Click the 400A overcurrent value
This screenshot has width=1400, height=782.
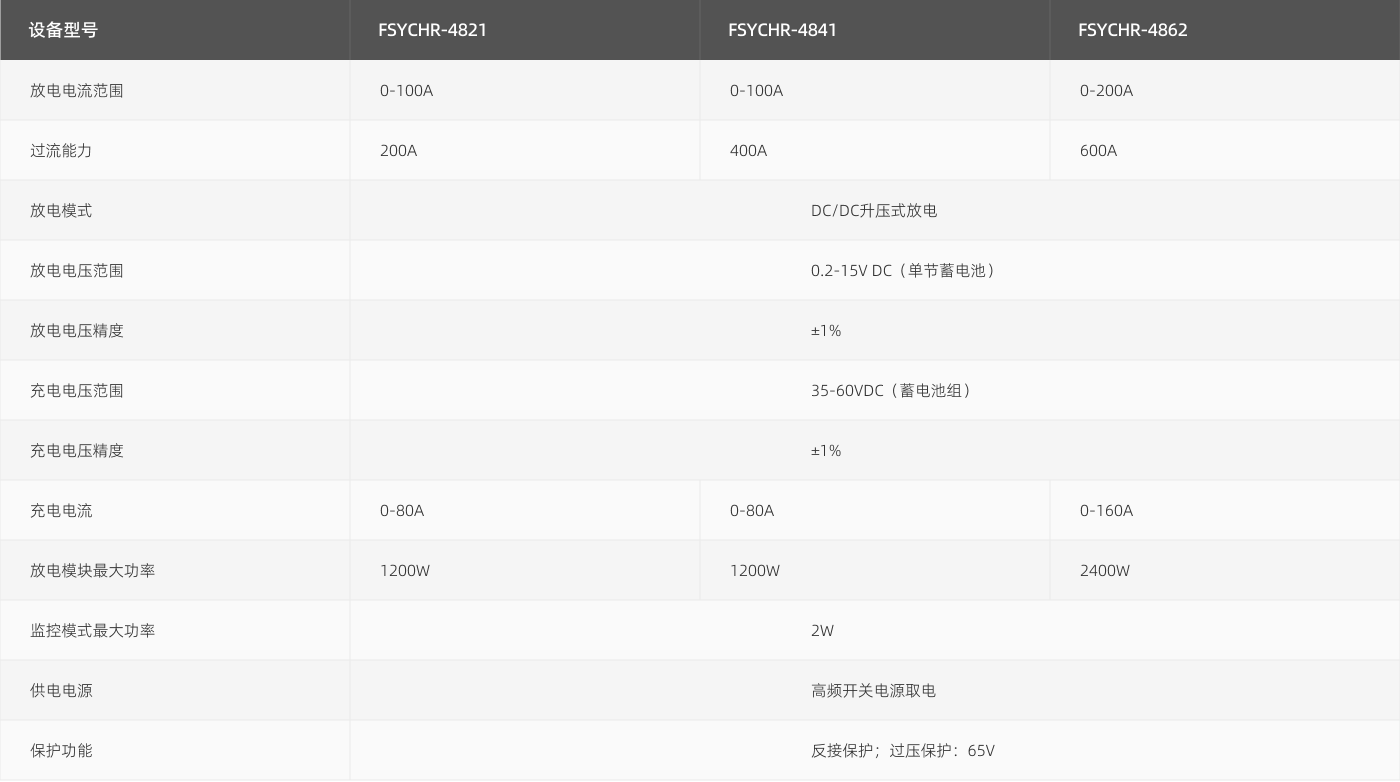point(748,151)
